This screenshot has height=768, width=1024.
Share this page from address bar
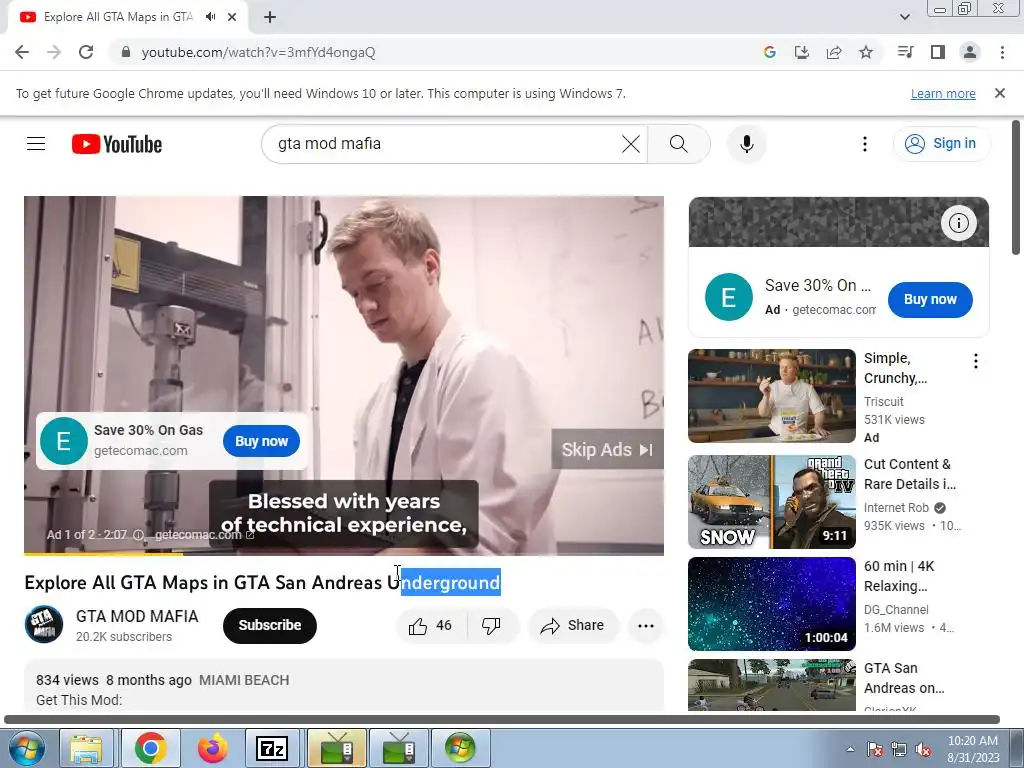pos(834,52)
